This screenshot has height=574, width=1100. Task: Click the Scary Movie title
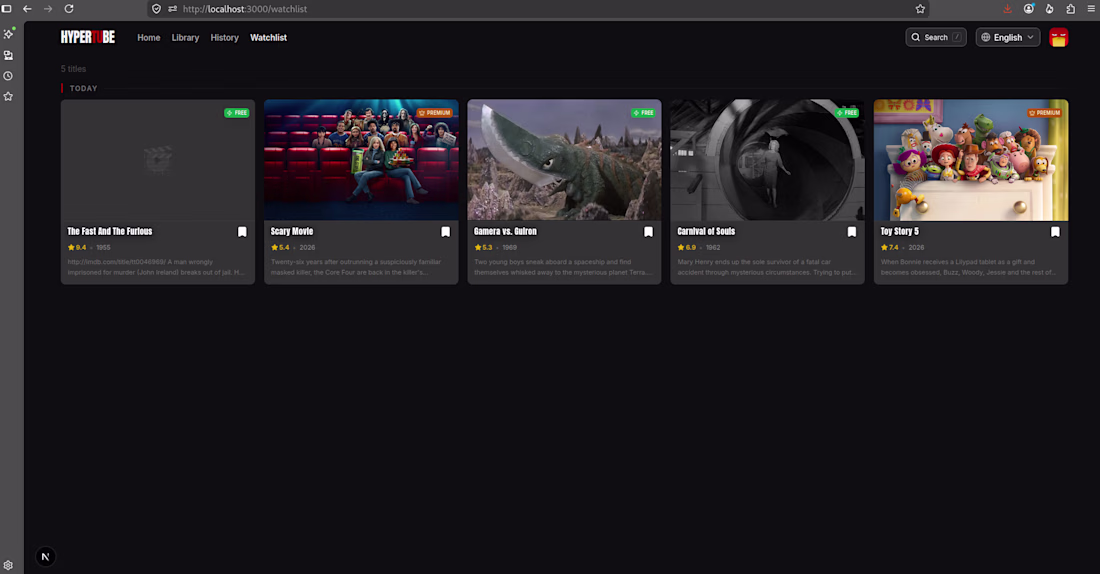click(x=292, y=231)
